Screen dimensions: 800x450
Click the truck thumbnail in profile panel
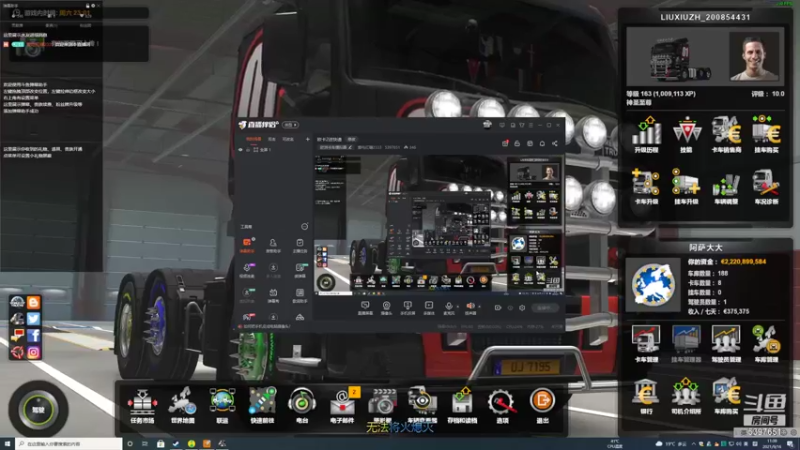point(678,57)
